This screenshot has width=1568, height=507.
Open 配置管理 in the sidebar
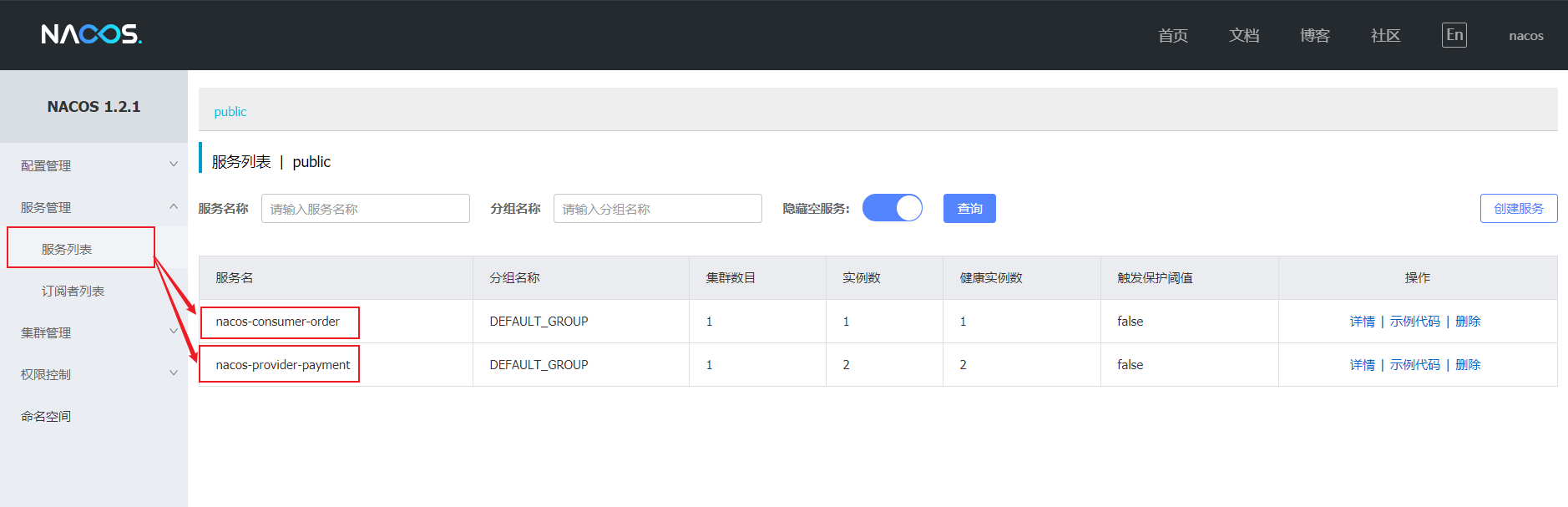click(x=46, y=165)
